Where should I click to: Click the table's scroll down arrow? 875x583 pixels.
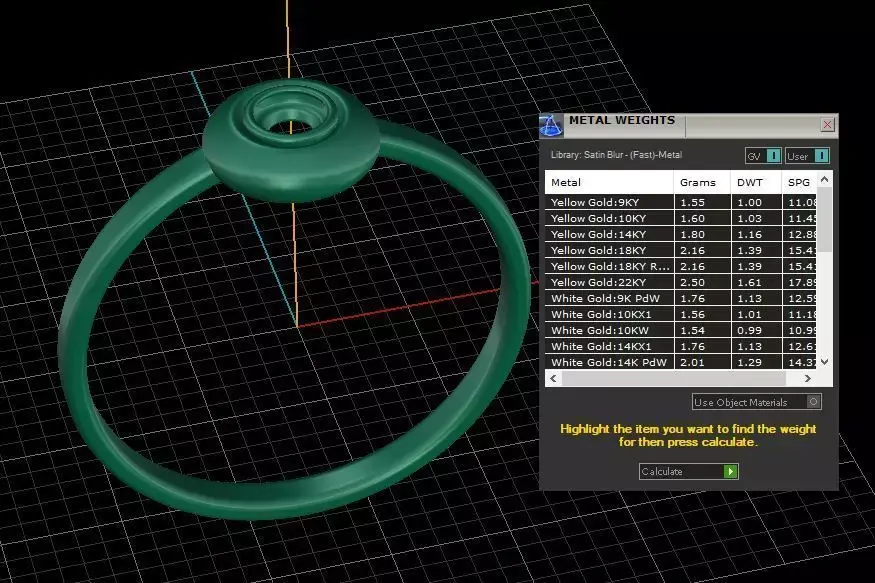[825, 362]
